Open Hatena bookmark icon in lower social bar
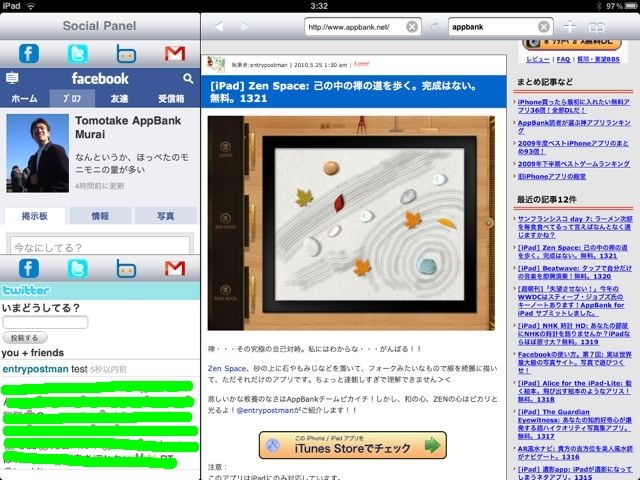This screenshot has width=640, height=480. click(126, 269)
